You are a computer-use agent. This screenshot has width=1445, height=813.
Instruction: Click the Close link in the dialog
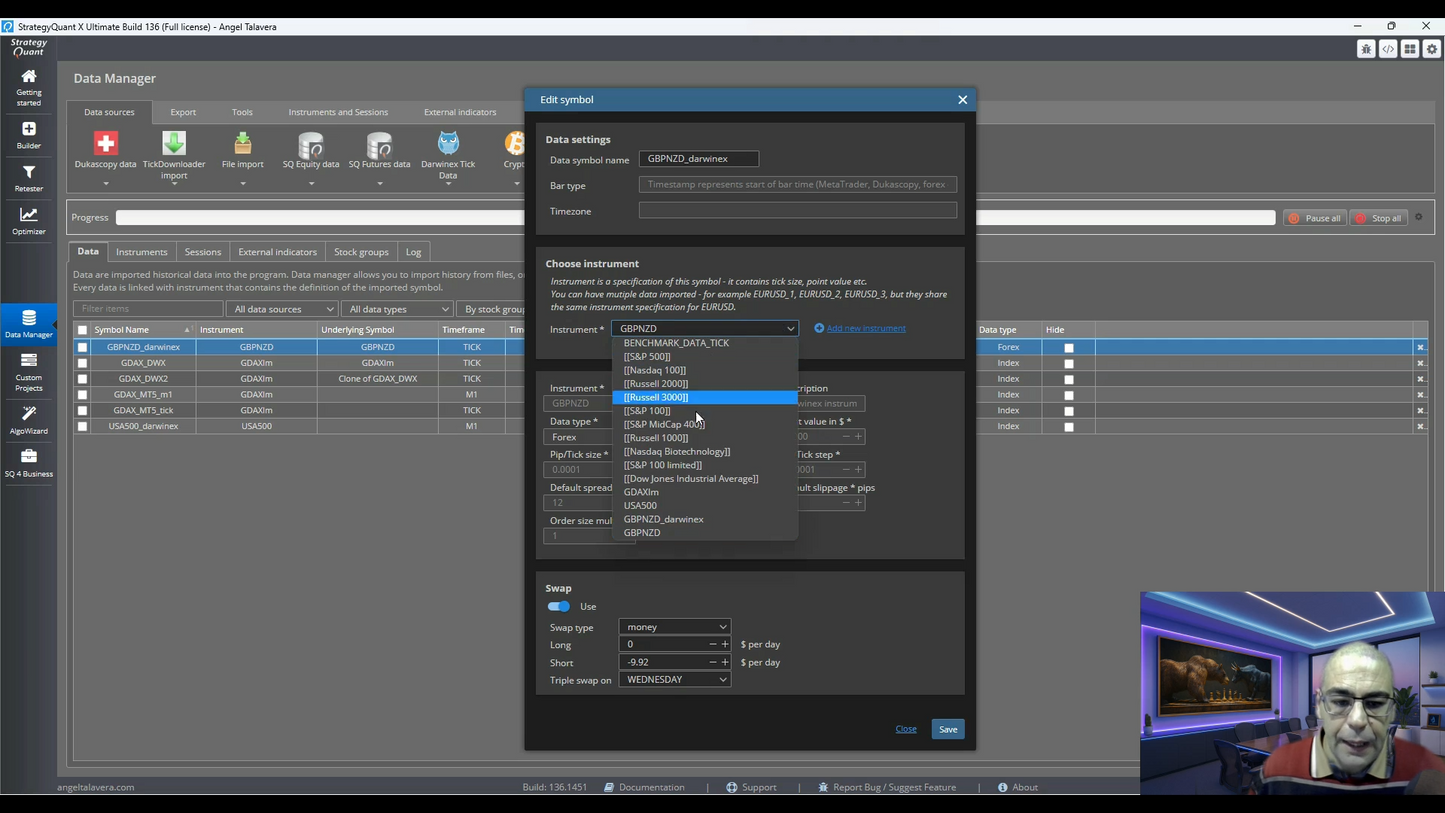pyautogui.click(x=906, y=729)
